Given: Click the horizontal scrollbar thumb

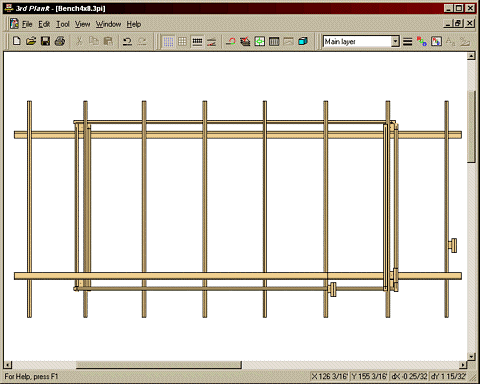Looking at the screenshot, I should click(159, 365).
